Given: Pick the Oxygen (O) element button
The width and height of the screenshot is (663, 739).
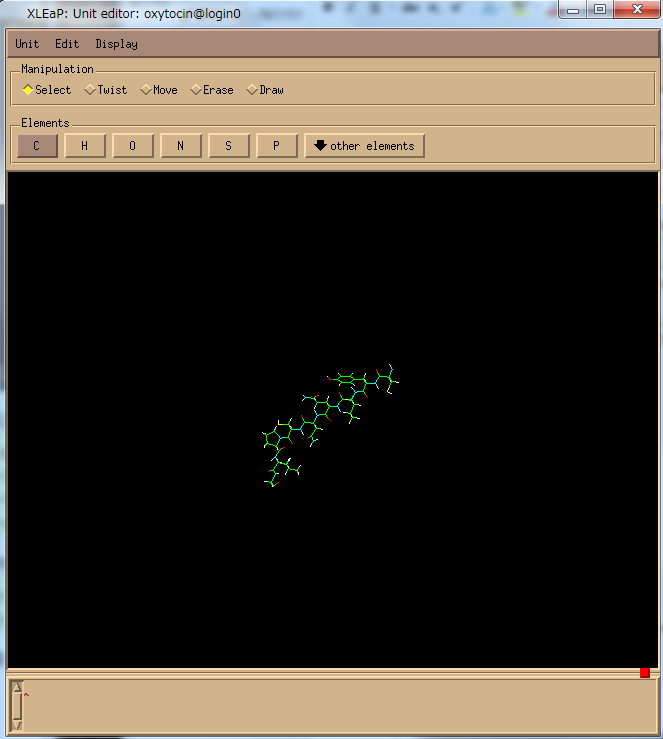Looking at the screenshot, I should [x=133, y=146].
